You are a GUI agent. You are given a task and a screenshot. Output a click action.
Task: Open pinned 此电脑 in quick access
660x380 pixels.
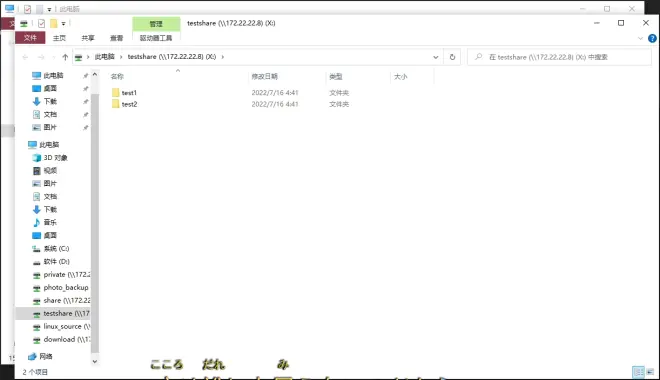point(53,75)
